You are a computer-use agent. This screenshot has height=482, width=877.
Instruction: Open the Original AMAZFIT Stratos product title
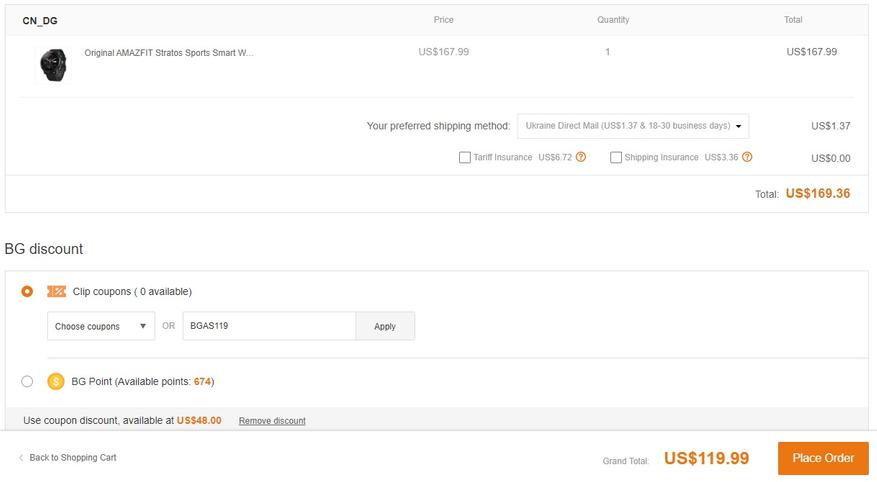click(x=169, y=53)
